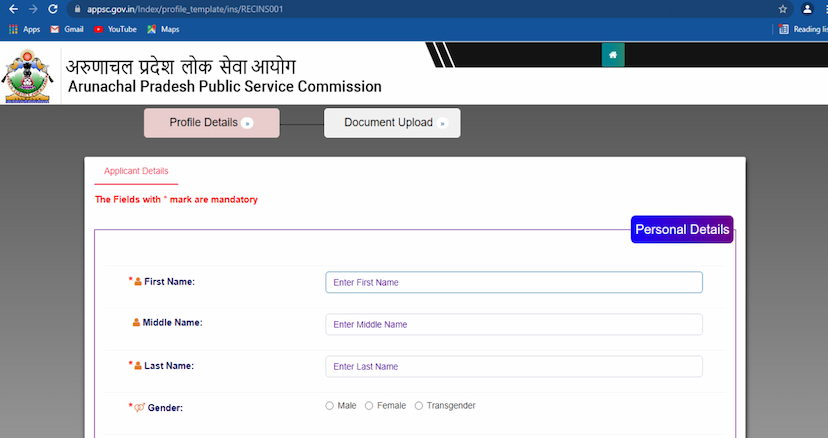This screenshot has height=438, width=828.
Task: Open Apps grid in bookmarks bar
Action: [x=24, y=29]
